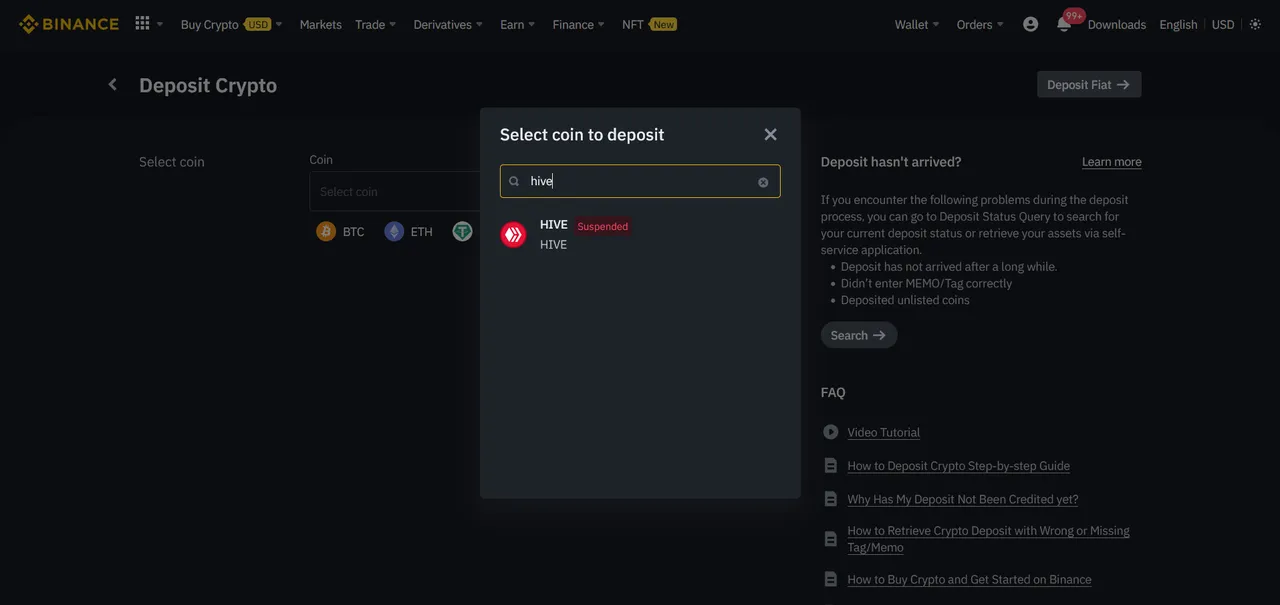Click the hive search input field
The width and height of the screenshot is (1280, 605).
640,181
